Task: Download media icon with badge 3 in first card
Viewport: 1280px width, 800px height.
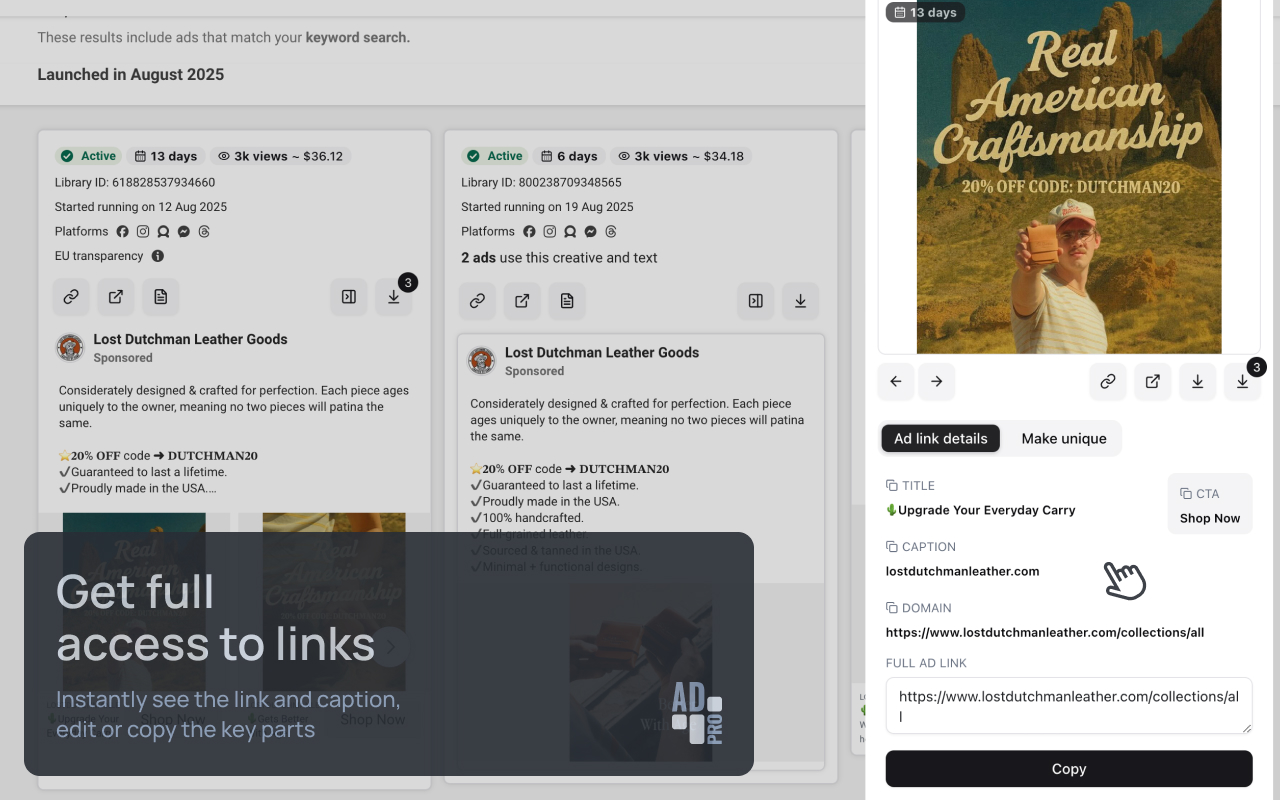Action: [x=394, y=297]
